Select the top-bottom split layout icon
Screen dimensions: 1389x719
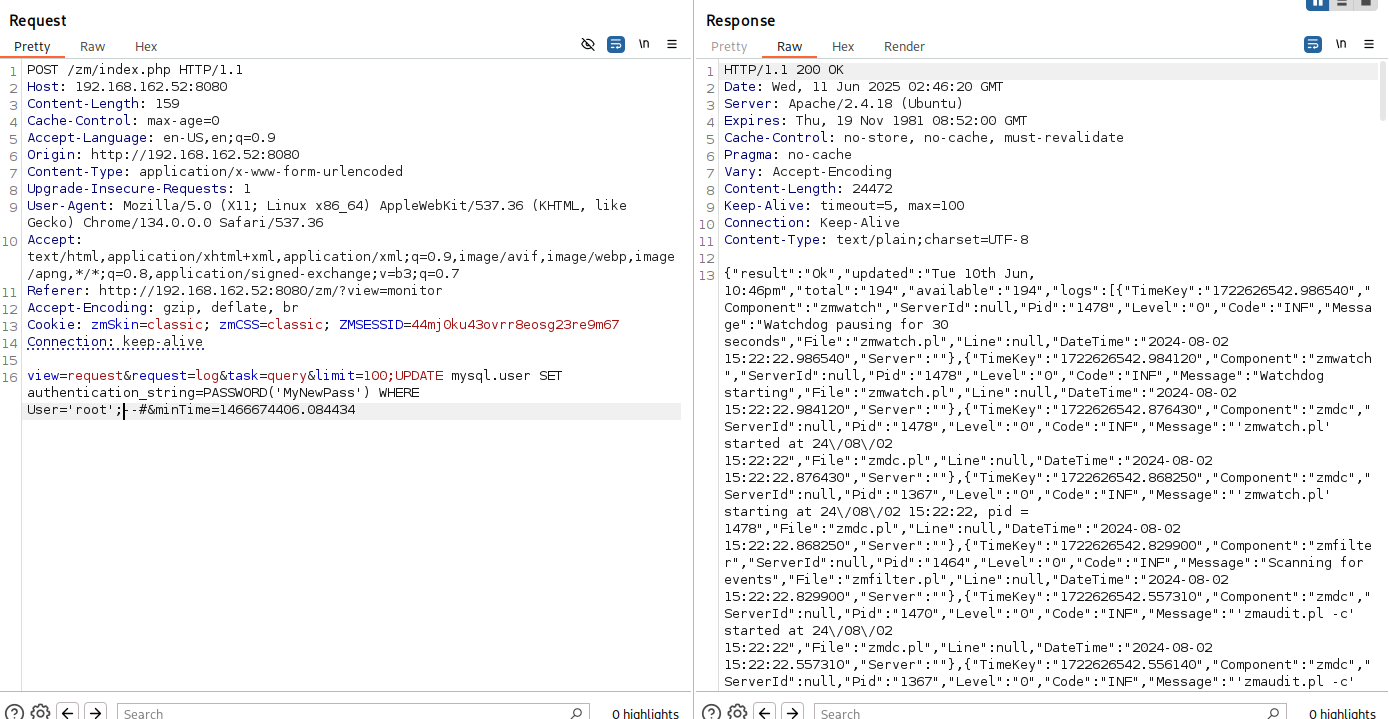(1342, 4)
